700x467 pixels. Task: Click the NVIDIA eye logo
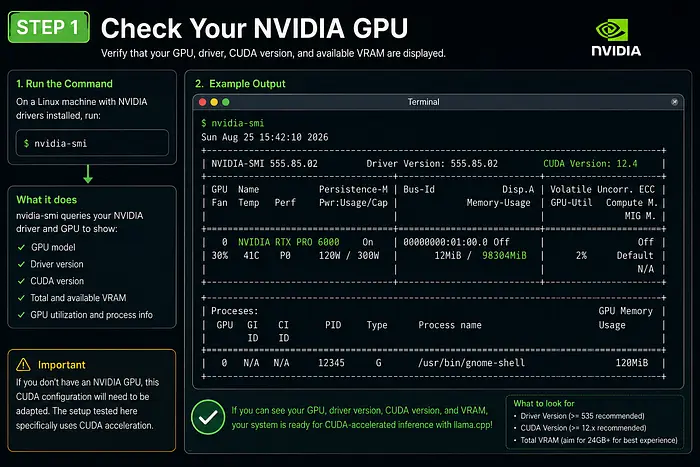click(612, 30)
